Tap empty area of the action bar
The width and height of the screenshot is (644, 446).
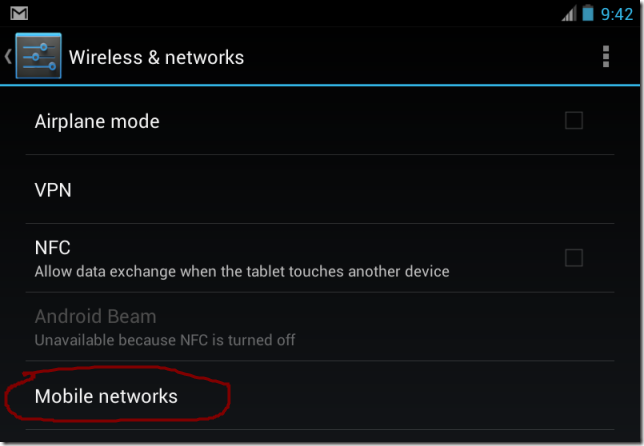tap(420, 57)
